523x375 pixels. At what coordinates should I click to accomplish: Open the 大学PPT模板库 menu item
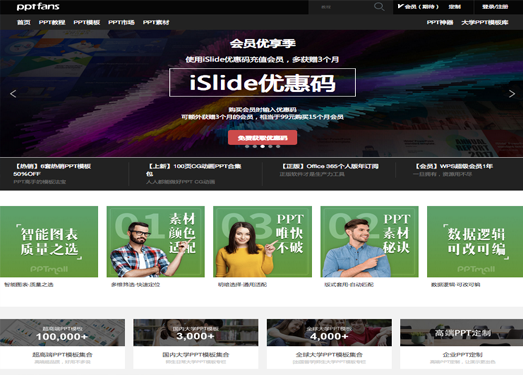pos(485,22)
